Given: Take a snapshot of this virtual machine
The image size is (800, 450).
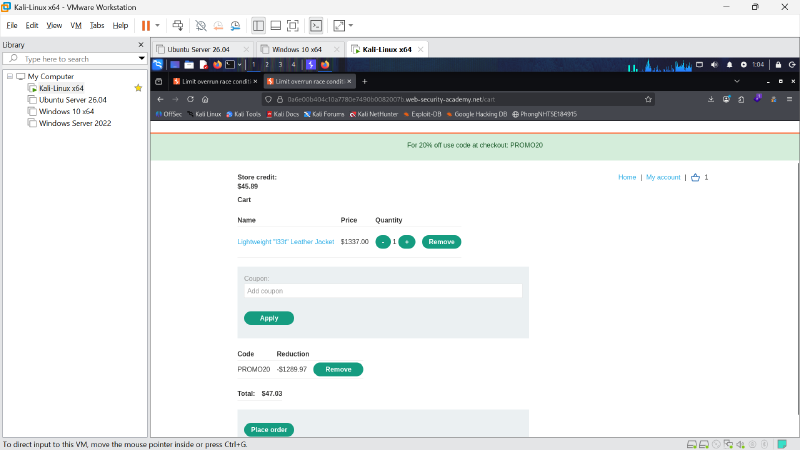Looking at the screenshot, I should coord(201,26).
